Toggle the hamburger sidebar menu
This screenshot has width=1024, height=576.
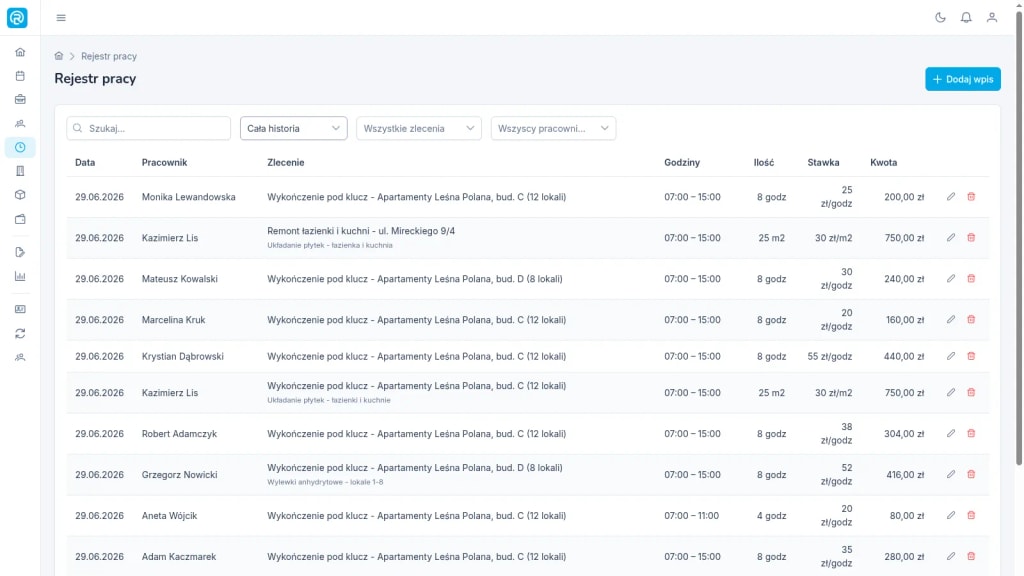[61, 18]
